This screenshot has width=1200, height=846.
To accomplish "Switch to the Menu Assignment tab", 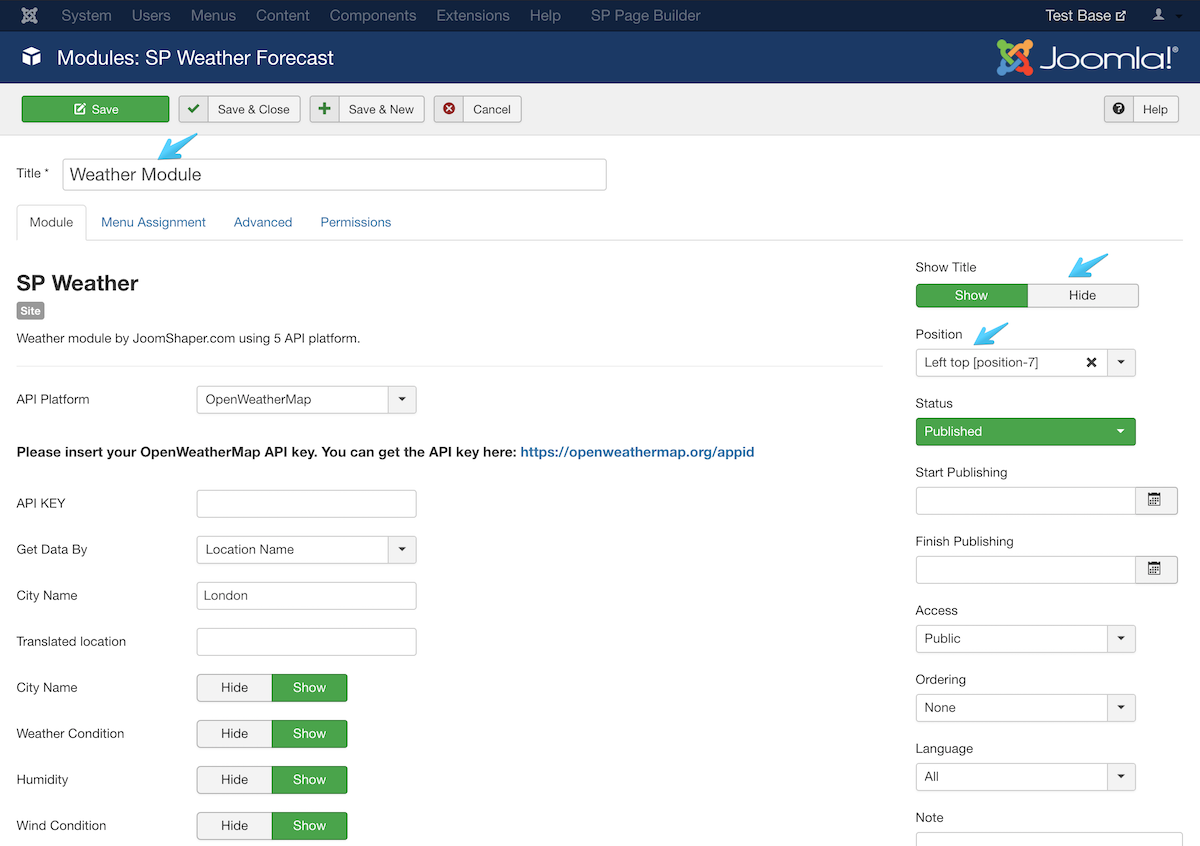I will click(x=153, y=222).
